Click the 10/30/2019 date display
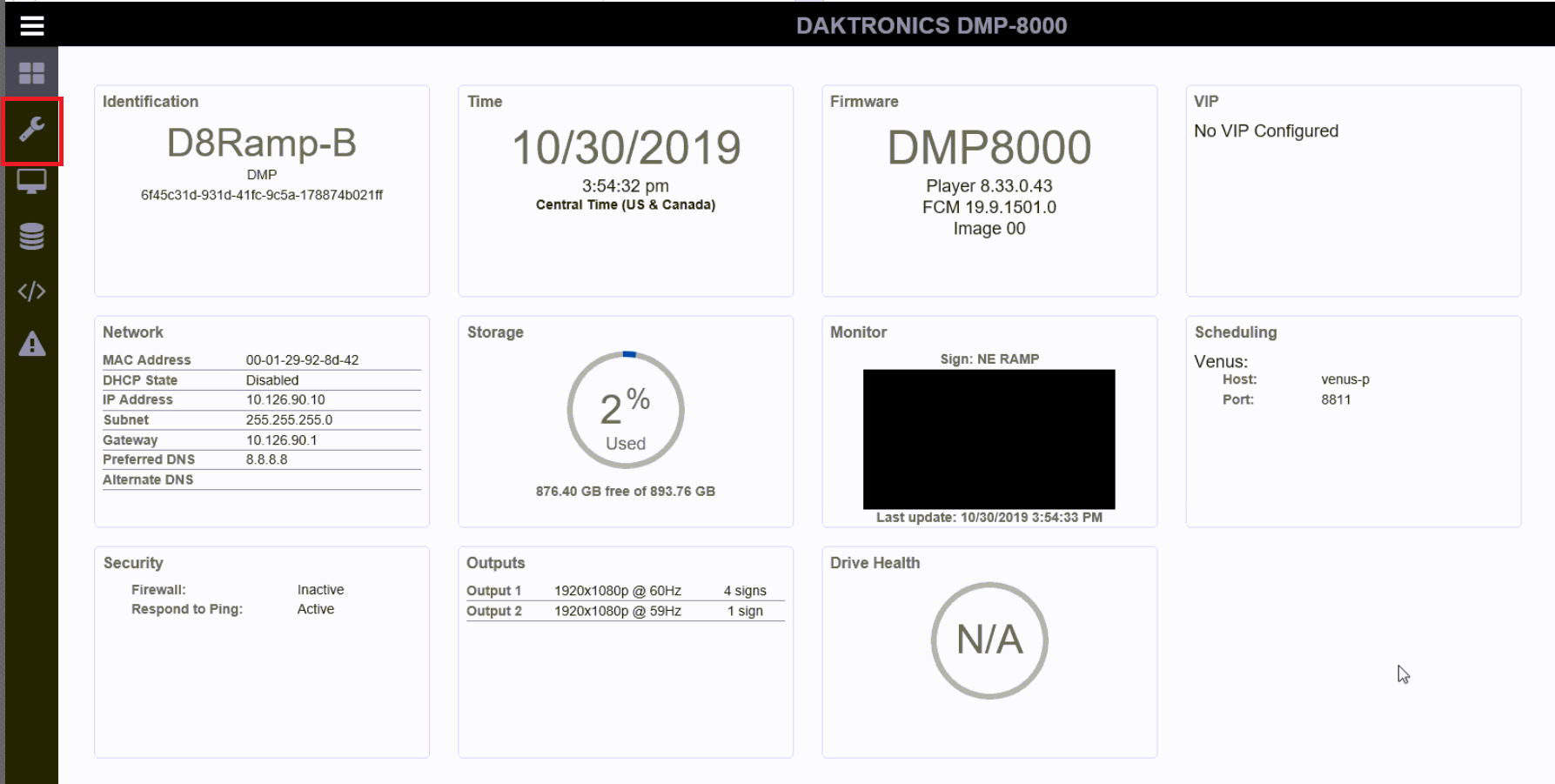Screen dimensions: 1555x784 pos(626,148)
